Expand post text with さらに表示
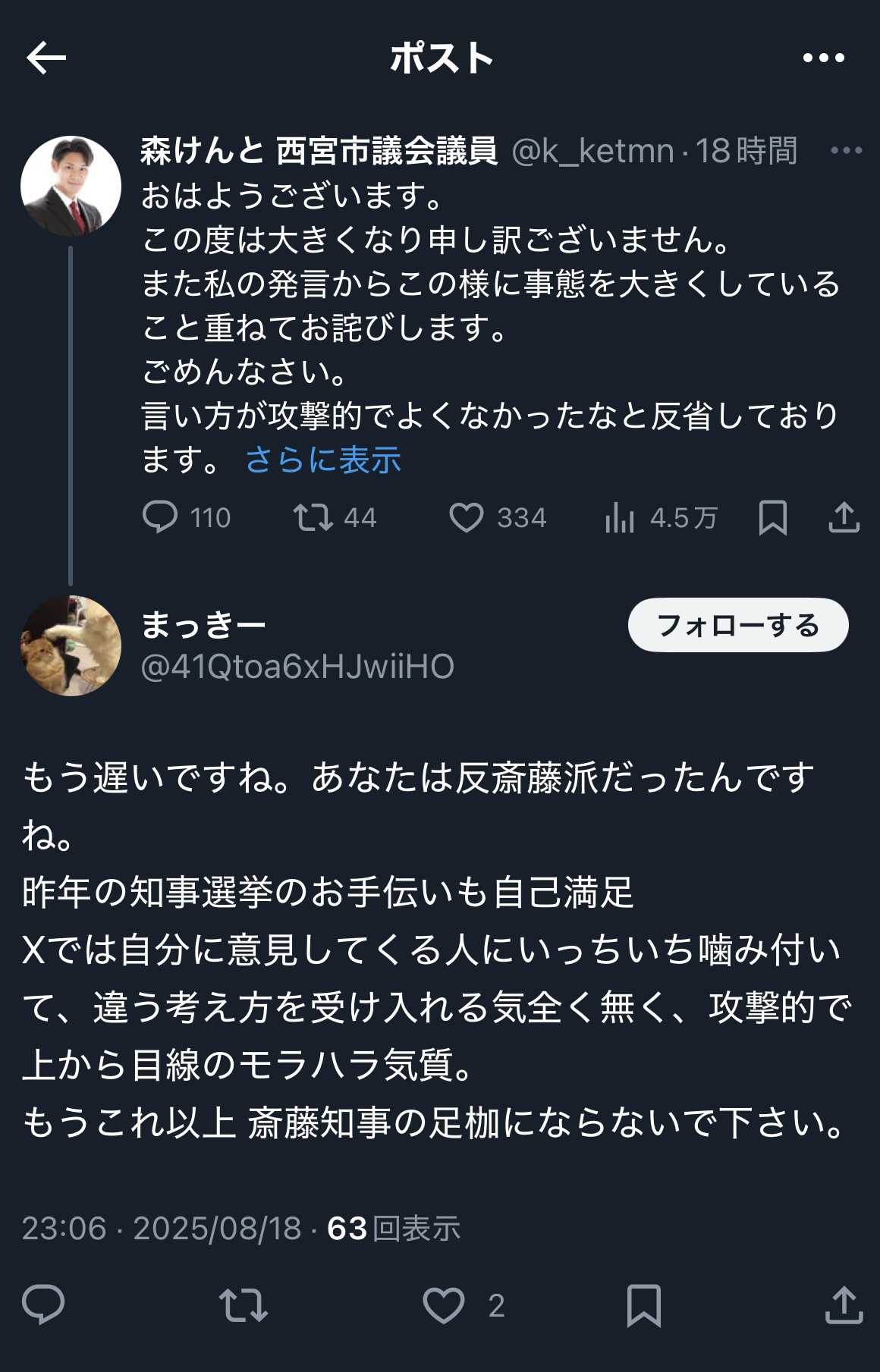The width and height of the screenshot is (880, 1372). point(323,460)
